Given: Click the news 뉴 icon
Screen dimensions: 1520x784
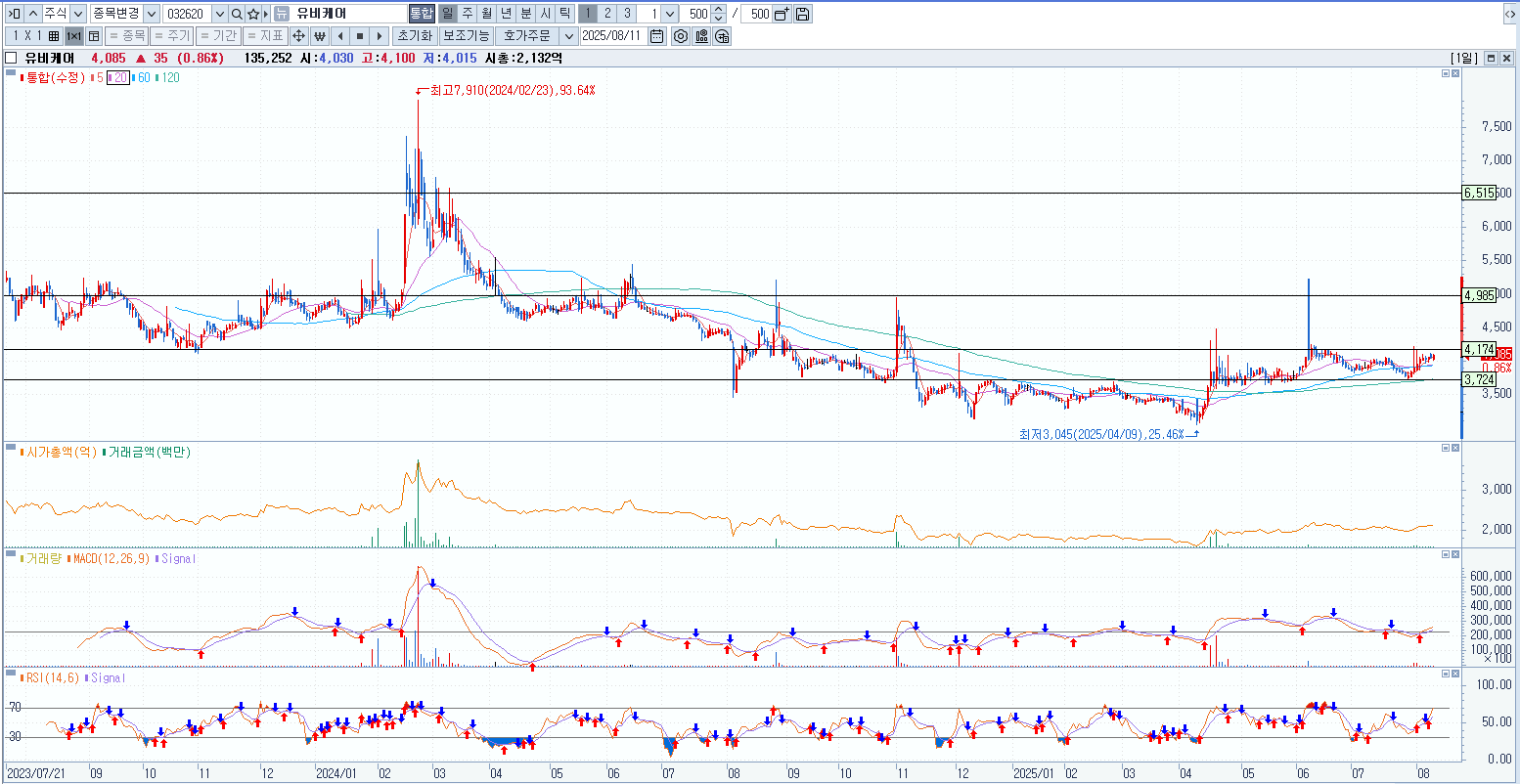Looking at the screenshot, I should click(x=282, y=14).
